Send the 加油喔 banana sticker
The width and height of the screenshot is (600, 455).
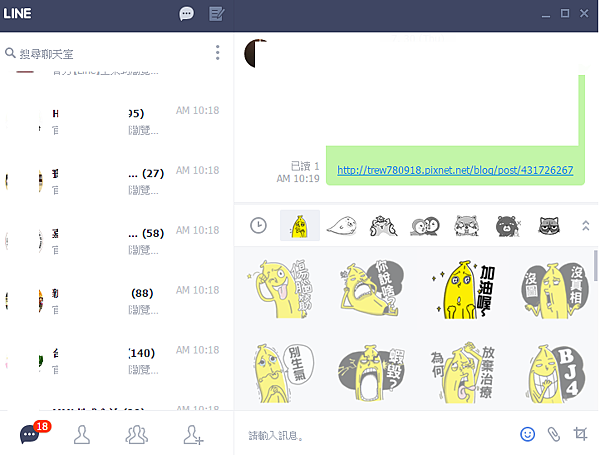[463, 289]
